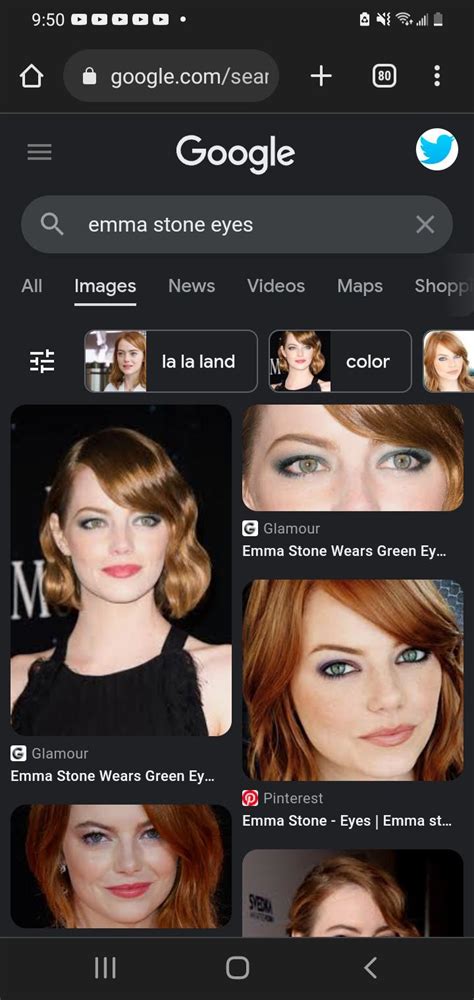Open bottom-right partially visible image
The width and height of the screenshot is (474, 1000).
353,893
